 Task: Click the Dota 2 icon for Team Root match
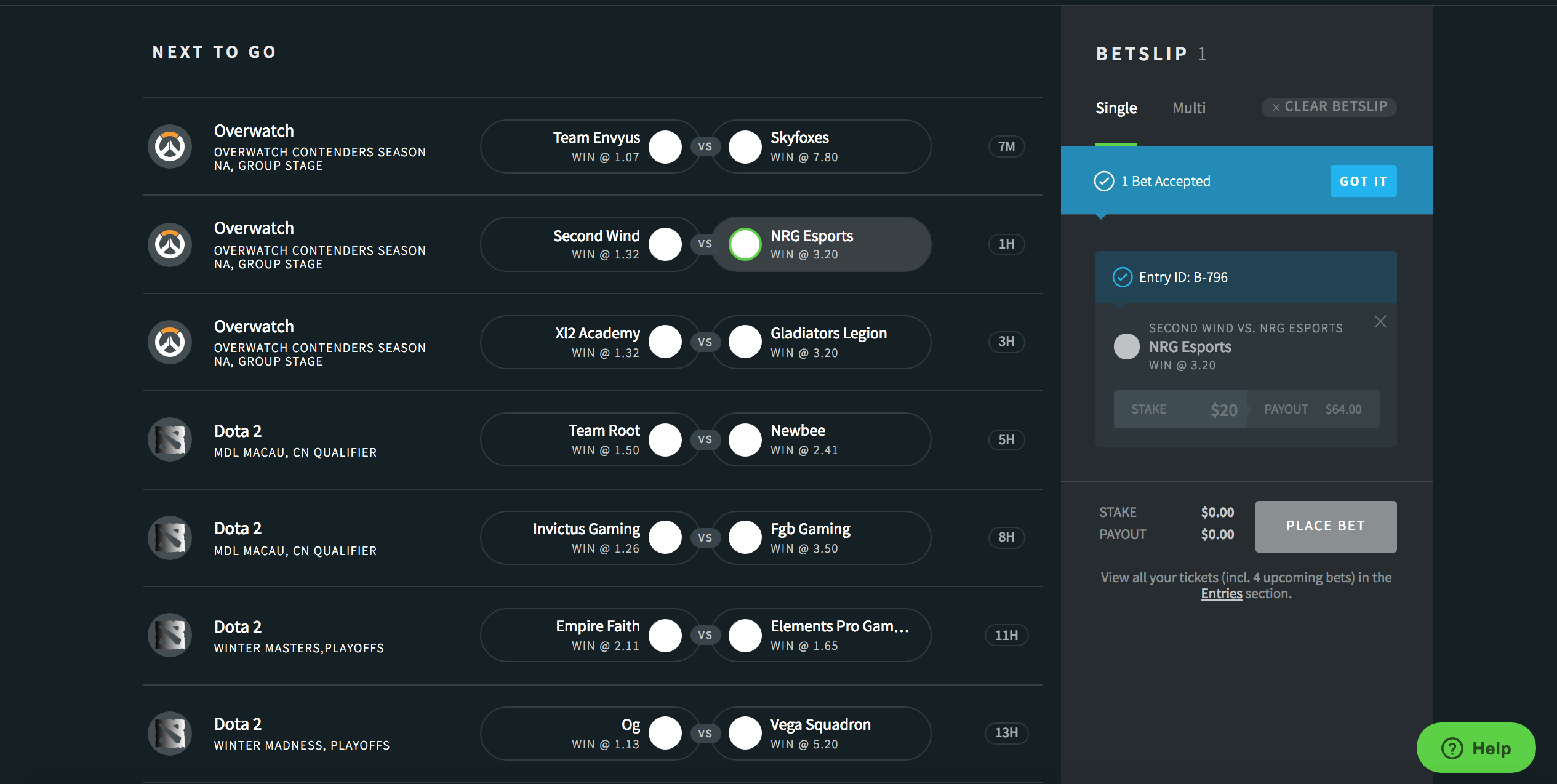[x=170, y=439]
